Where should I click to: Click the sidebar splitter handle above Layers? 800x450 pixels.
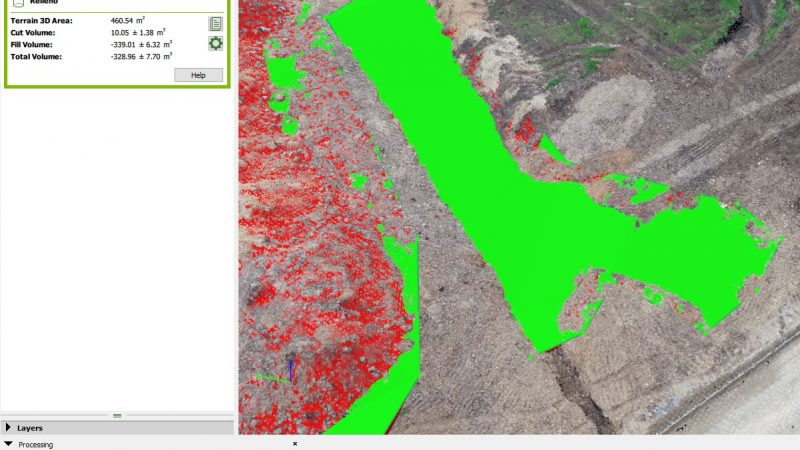tap(117, 415)
